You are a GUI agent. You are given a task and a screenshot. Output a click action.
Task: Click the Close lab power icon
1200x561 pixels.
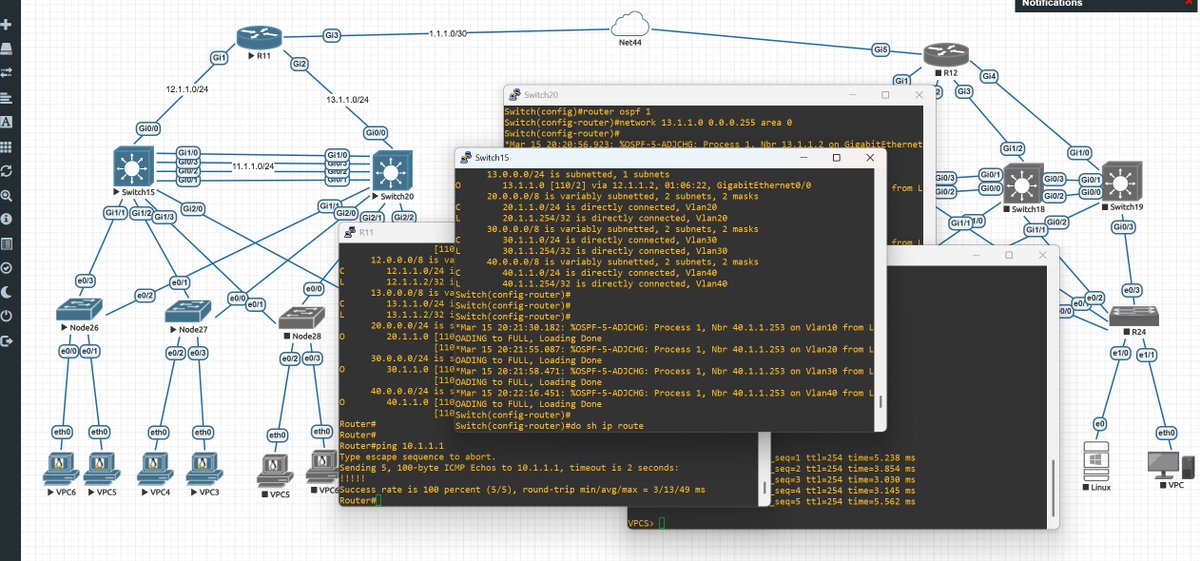[7, 317]
